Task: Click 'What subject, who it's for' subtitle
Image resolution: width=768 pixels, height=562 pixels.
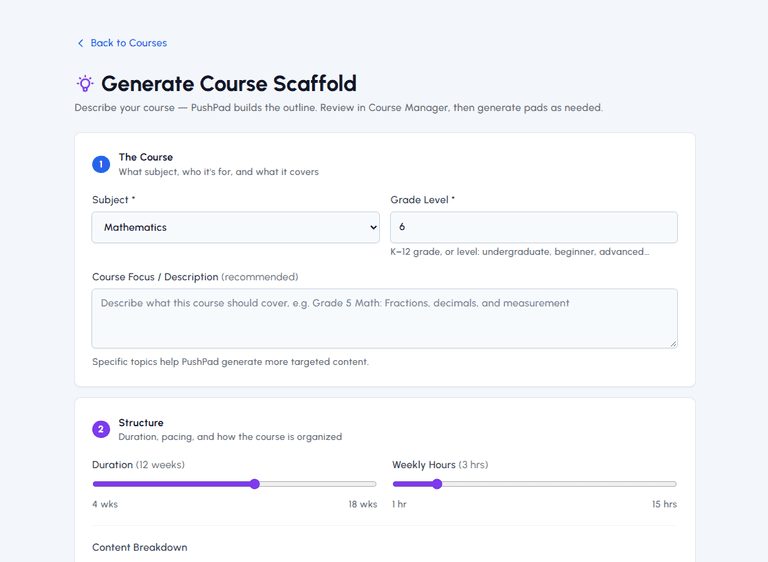Action: [x=218, y=172]
